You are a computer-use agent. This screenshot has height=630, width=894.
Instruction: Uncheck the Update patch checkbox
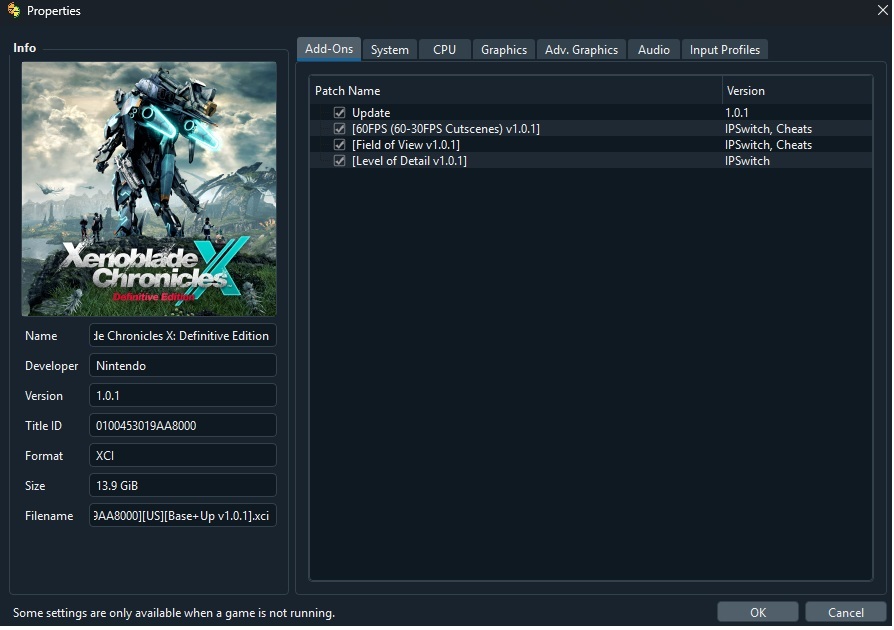[339, 113]
